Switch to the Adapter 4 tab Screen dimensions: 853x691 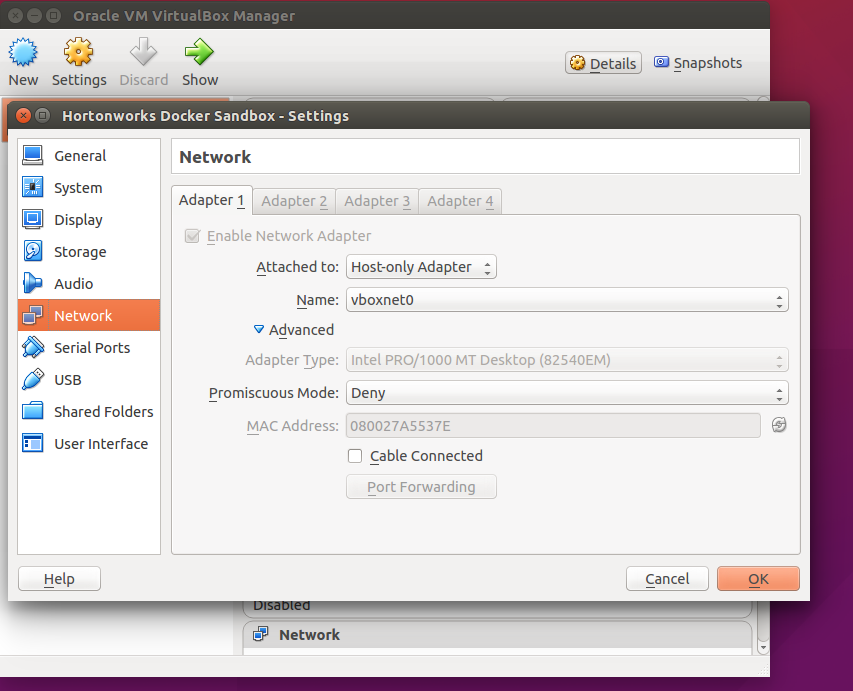[x=460, y=201]
